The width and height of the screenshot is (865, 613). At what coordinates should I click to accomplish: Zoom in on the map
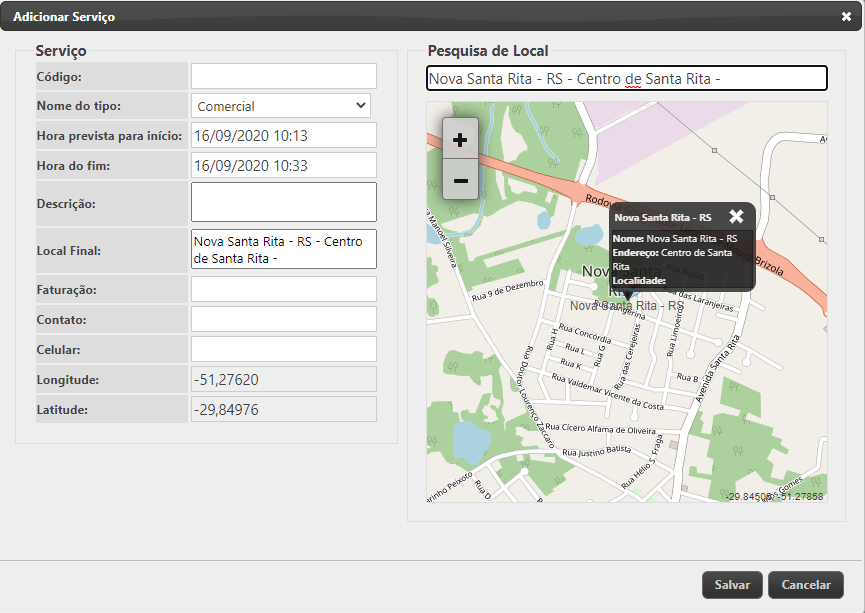point(460,140)
